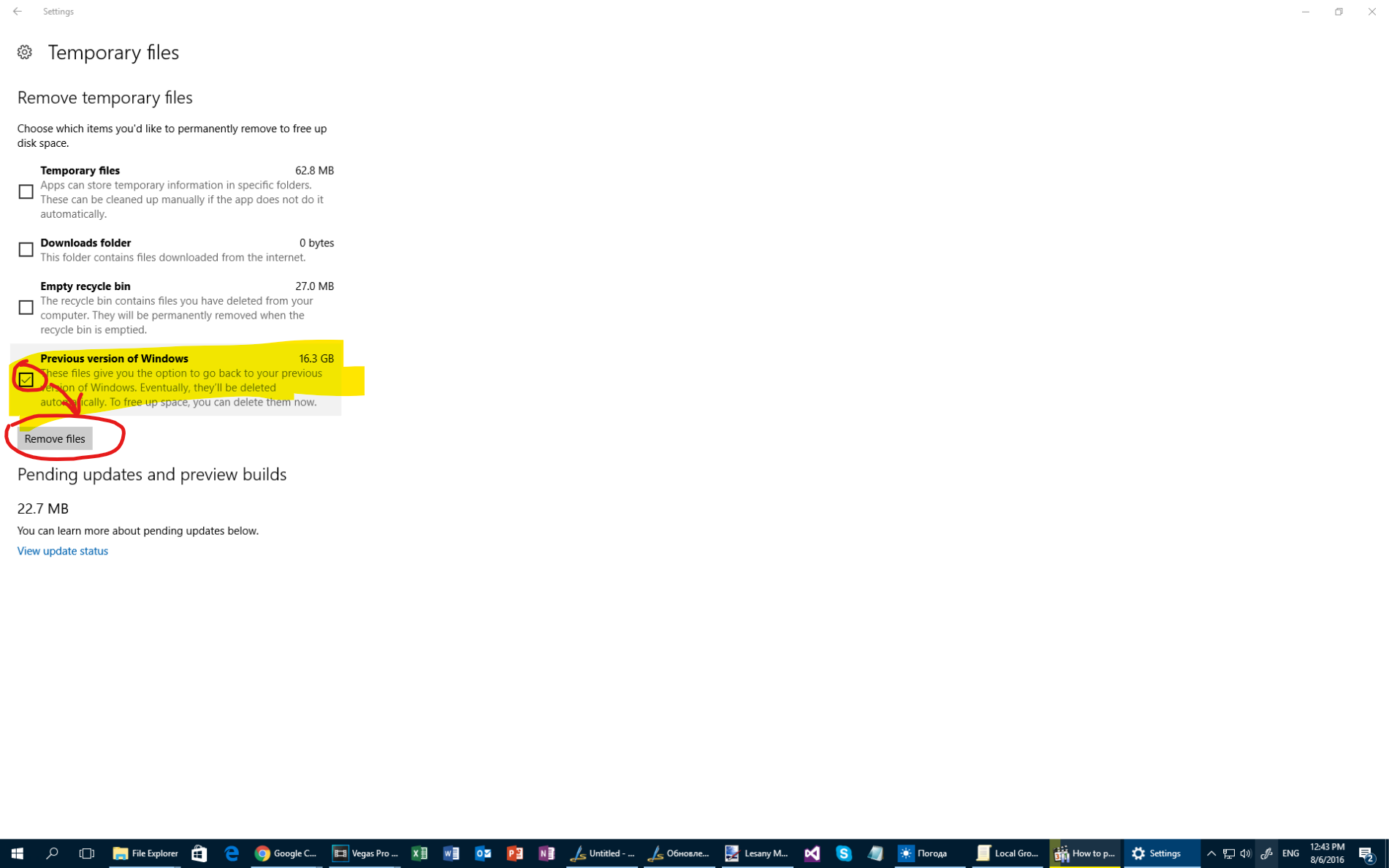Switch to Visual Studio in taskbar
The width and height of the screenshot is (1389, 868).
pos(812,853)
